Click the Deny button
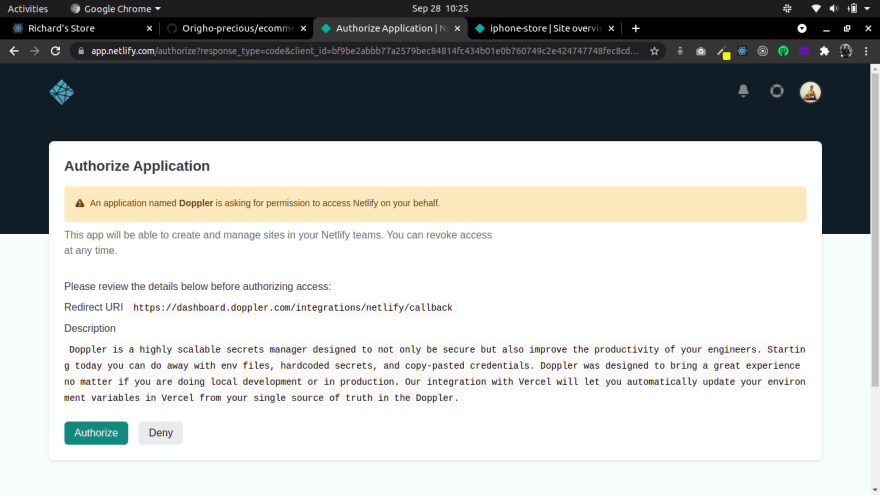 [161, 433]
